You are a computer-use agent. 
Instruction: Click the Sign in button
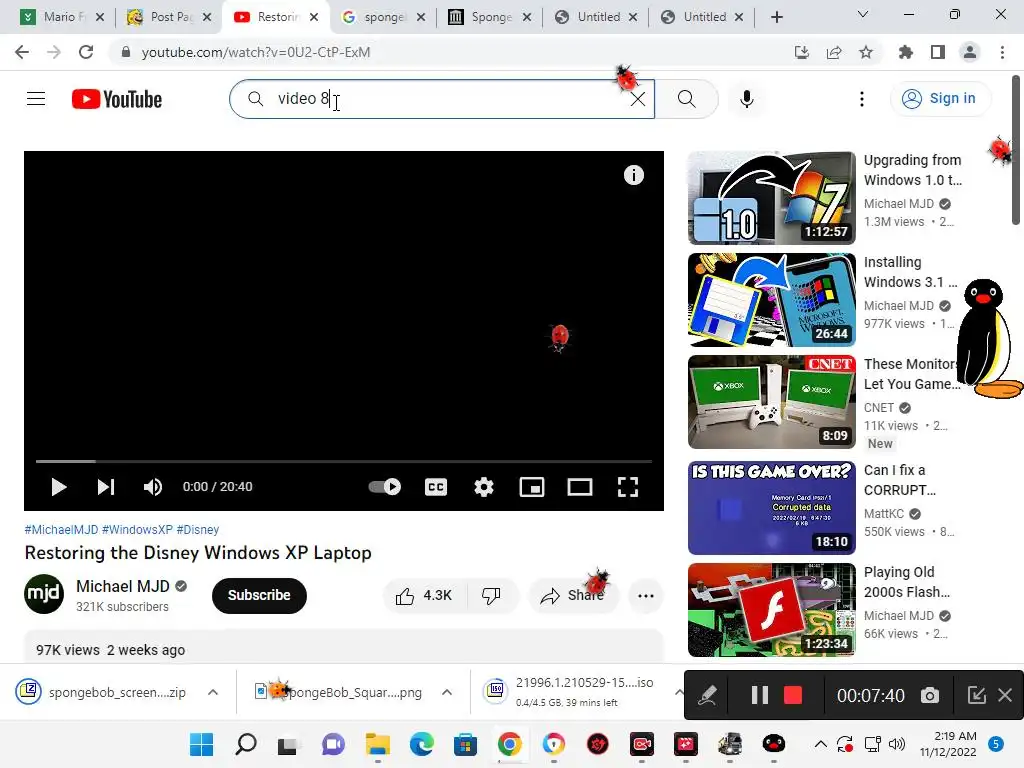(939, 99)
